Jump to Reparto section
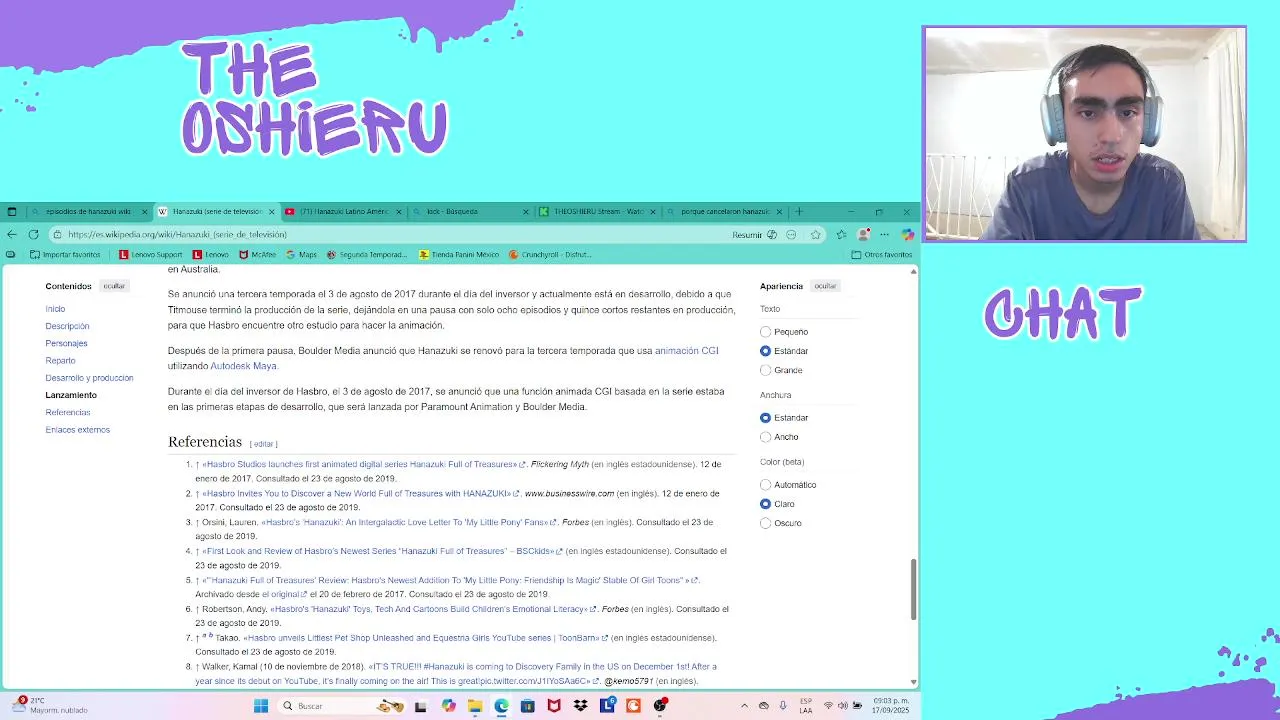The image size is (1280, 720). pos(60,360)
